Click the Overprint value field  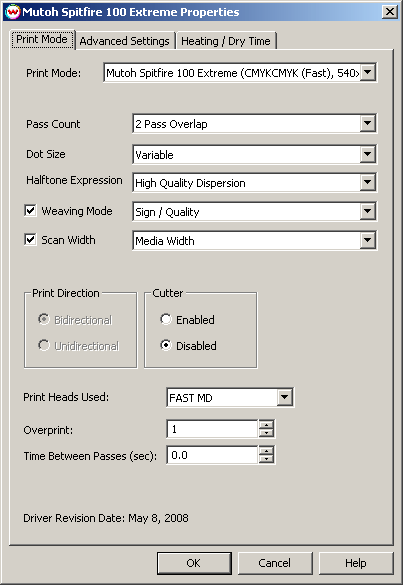tap(212, 429)
